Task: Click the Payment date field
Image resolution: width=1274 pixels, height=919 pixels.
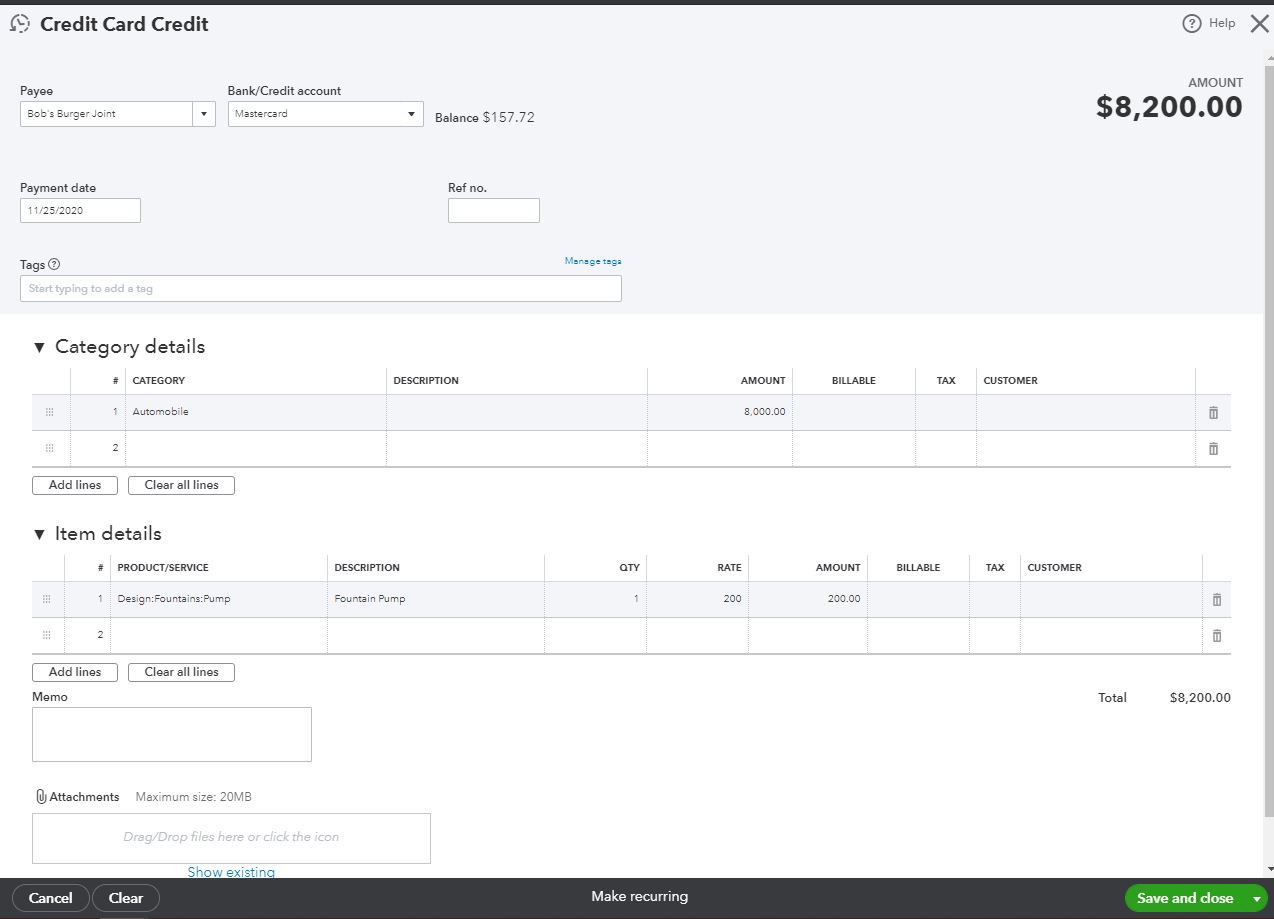Action: (x=80, y=211)
